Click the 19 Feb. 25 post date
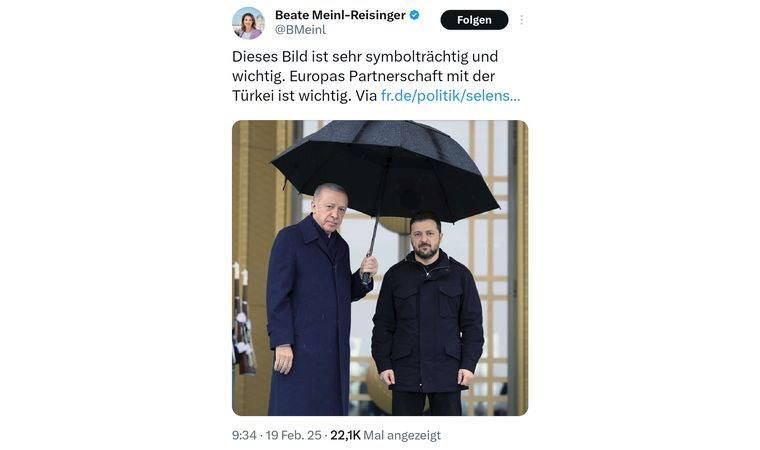The image size is (760, 450). (x=293, y=435)
